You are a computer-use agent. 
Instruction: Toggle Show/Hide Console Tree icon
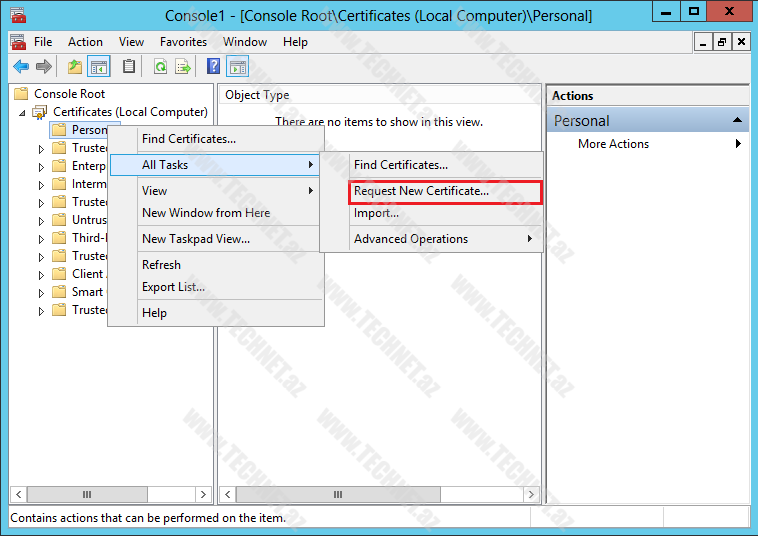99,67
